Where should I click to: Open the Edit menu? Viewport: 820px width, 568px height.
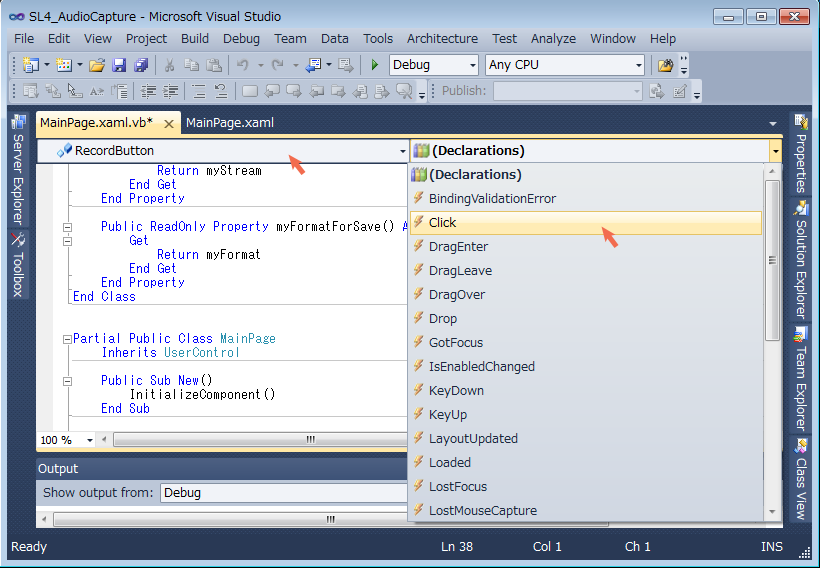[x=59, y=39]
